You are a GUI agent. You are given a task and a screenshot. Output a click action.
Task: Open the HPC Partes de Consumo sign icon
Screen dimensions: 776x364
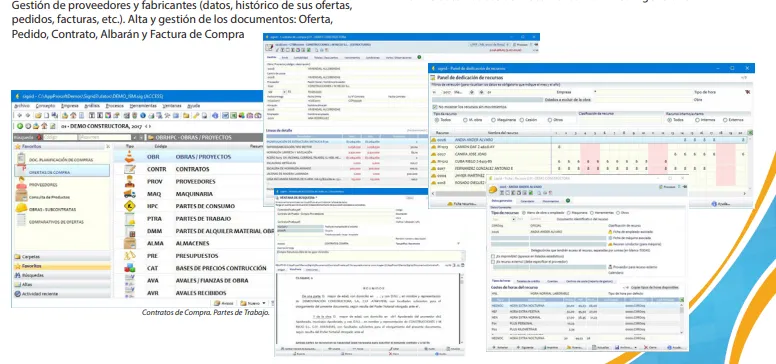130,206
